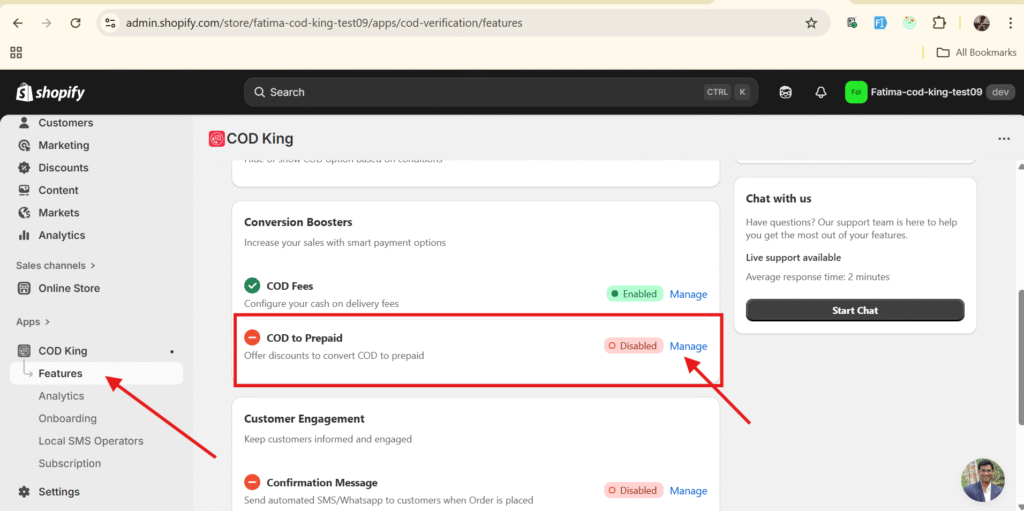Click the Shopify logo in header
Image resolution: width=1024 pixels, height=511 pixels.
click(x=51, y=92)
